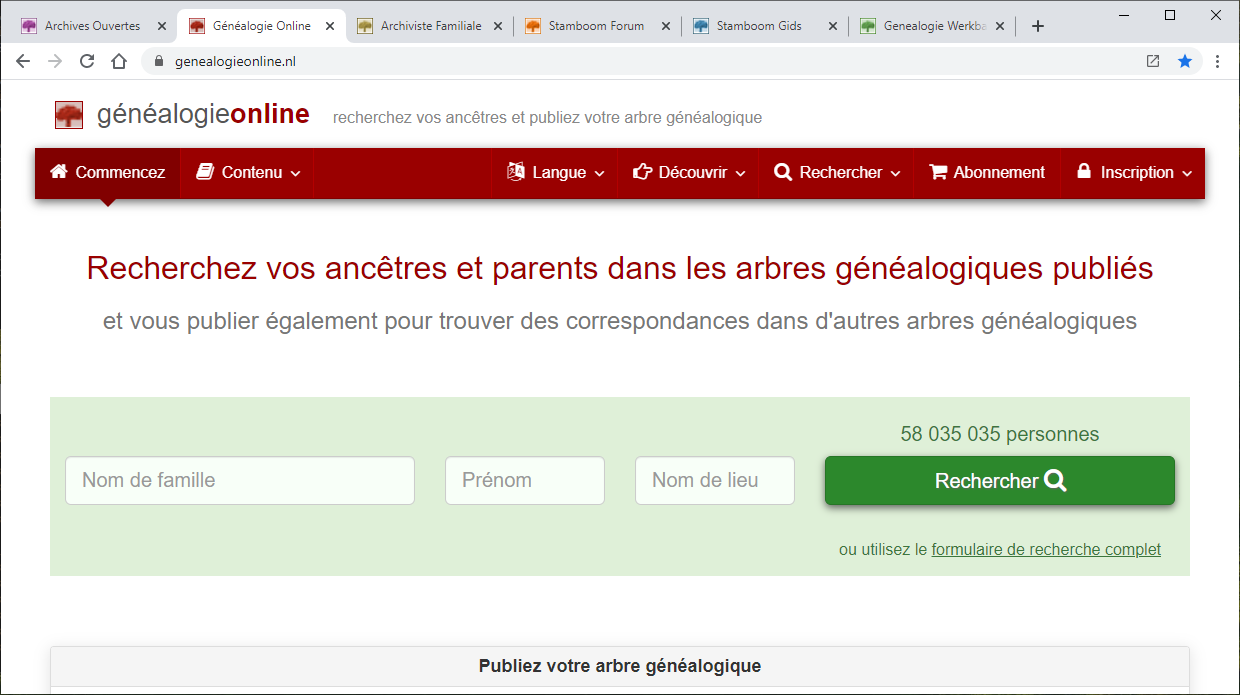Expand the Rechercher navigation dropdown
Image resolution: width=1240 pixels, height=695 pixels.
[837, 172]
